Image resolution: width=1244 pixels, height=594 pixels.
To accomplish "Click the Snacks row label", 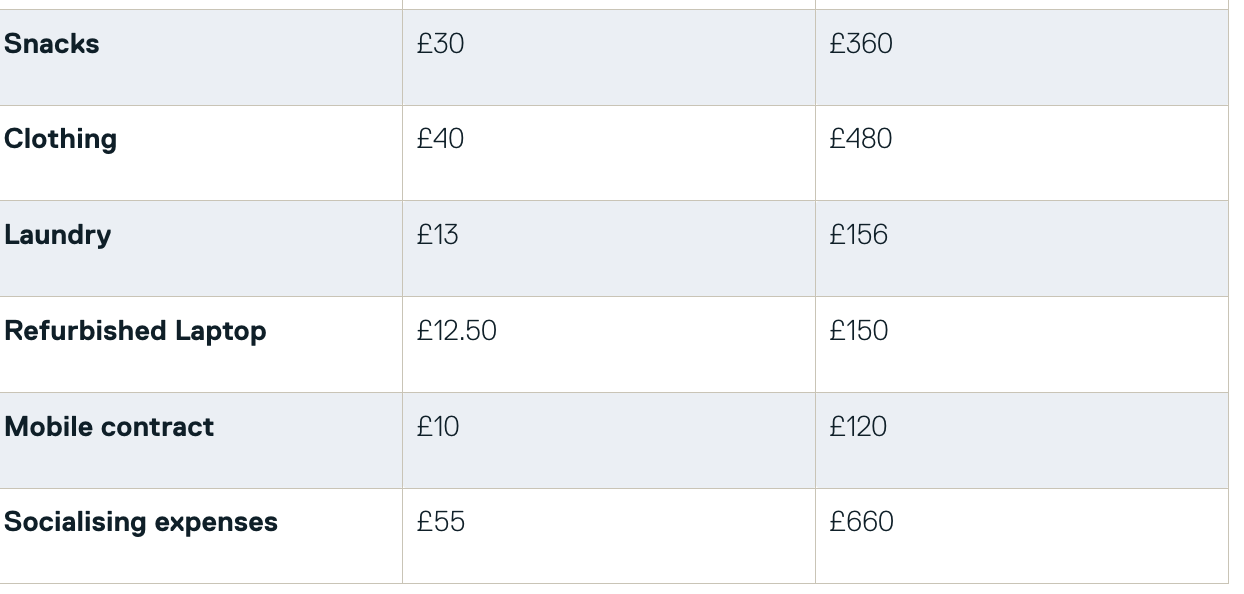I will point(52,45).
